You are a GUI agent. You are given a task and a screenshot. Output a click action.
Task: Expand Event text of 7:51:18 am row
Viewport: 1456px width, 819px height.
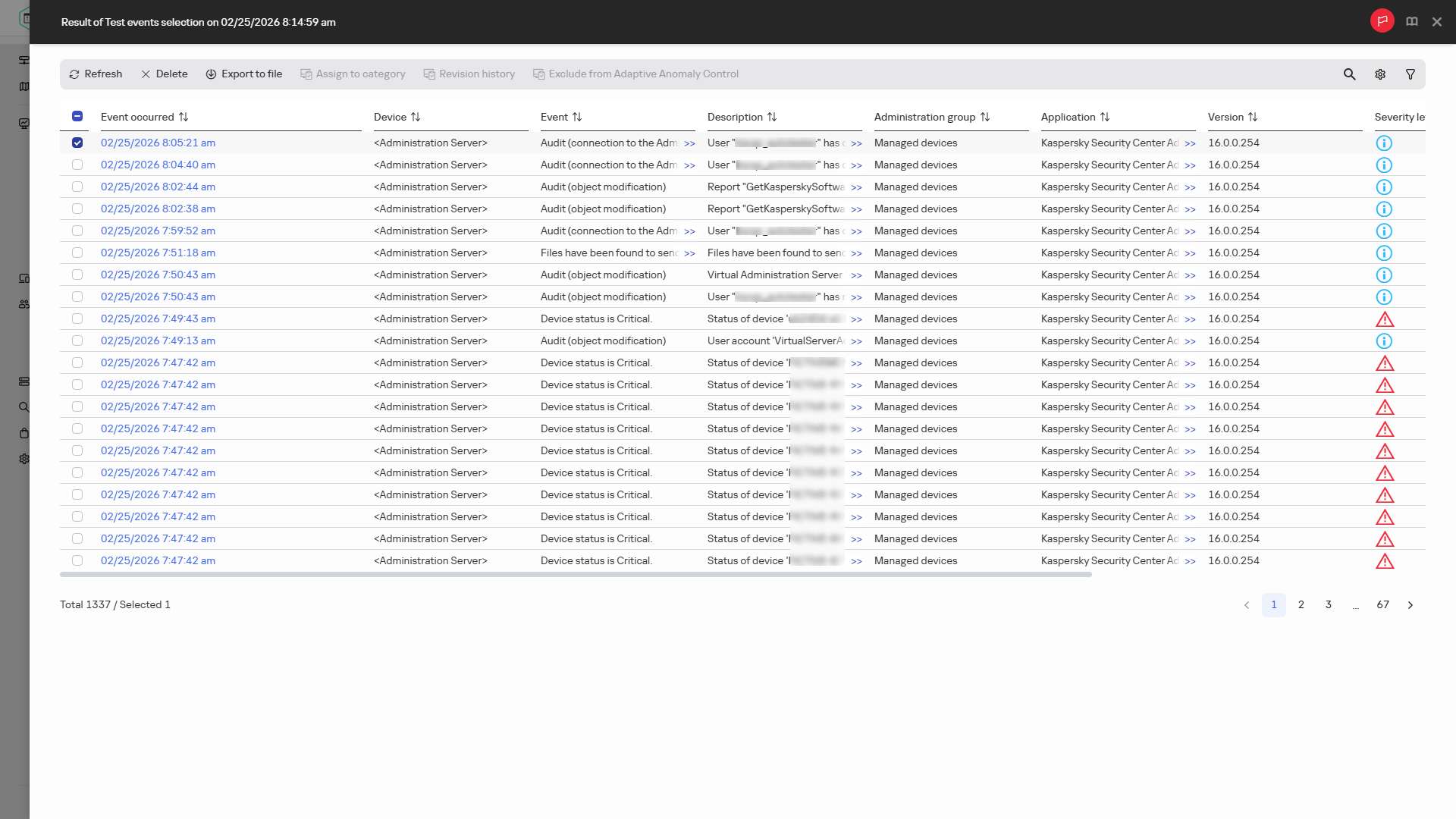pos(689,253)
